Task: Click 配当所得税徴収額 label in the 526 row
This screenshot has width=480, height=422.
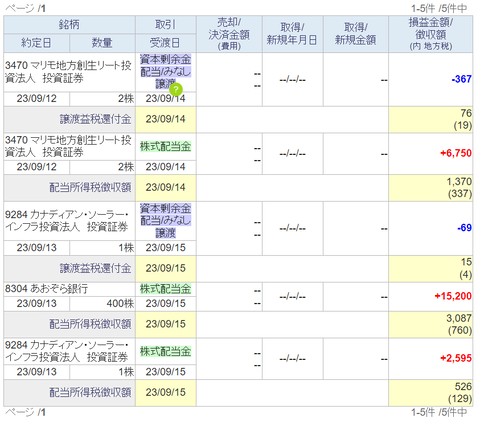Action: [x=90, y=392]
